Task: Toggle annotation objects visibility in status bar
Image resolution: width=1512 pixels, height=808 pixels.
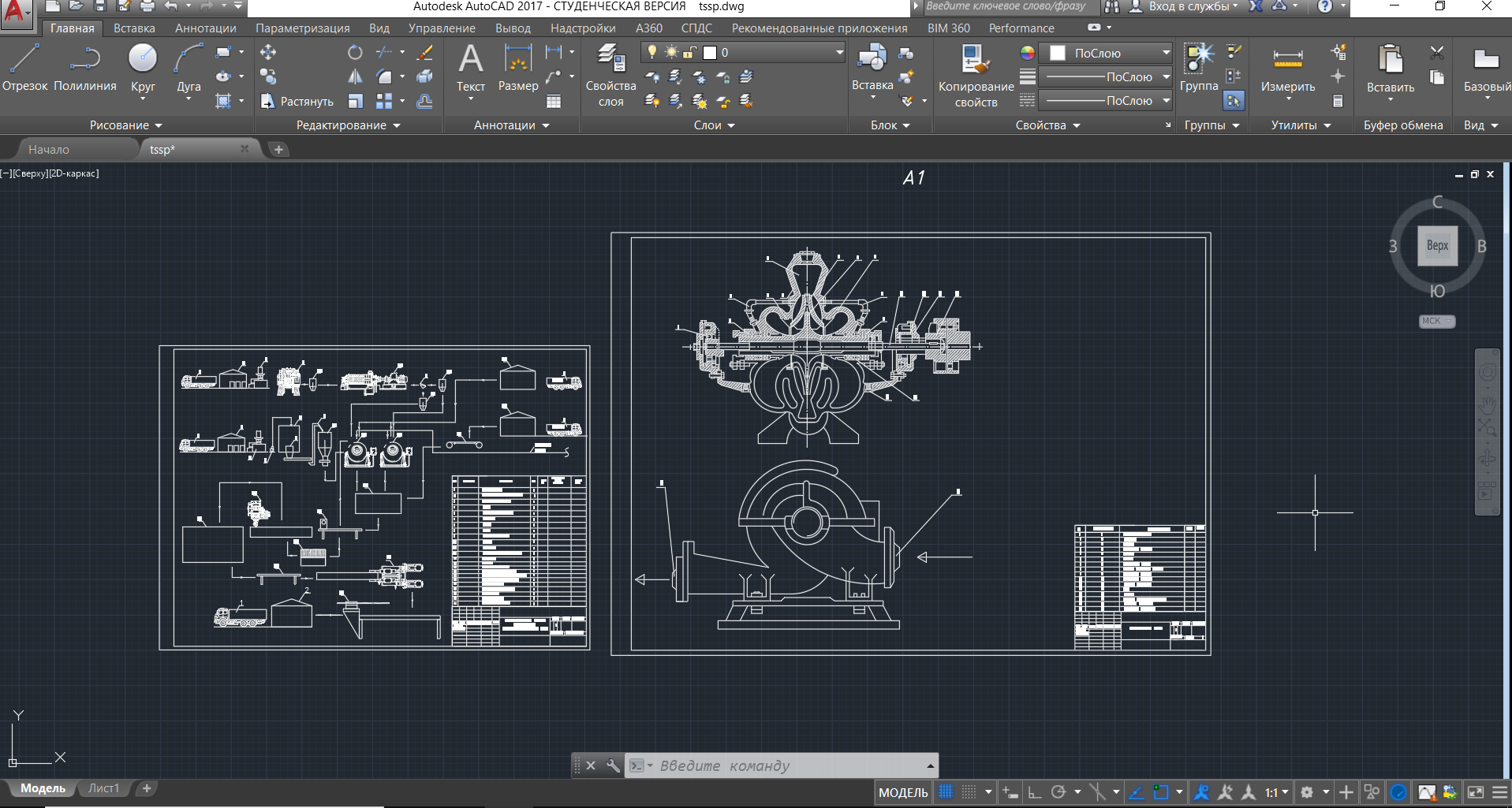Action: pos(1201,792)
